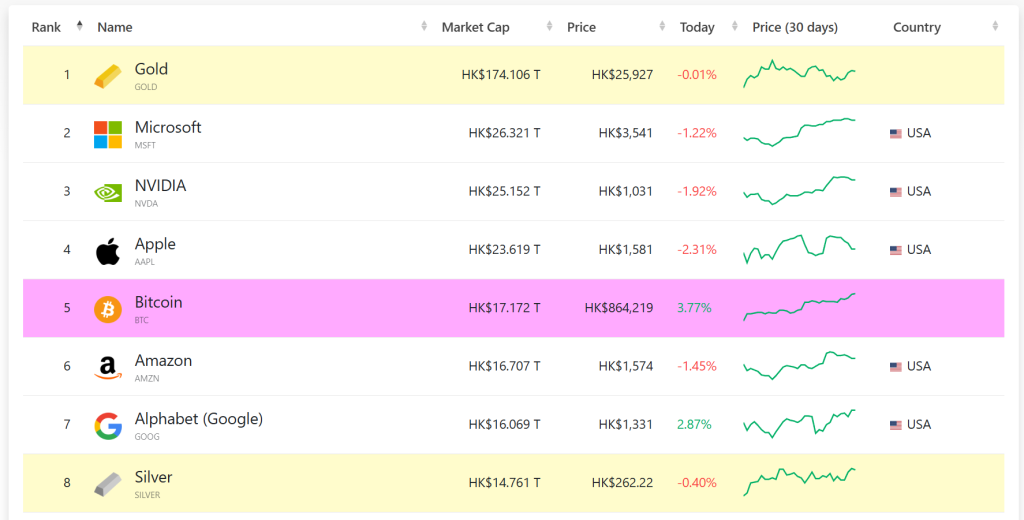
Task: Open the Bitcoin asset link
Action: (158, 302)
